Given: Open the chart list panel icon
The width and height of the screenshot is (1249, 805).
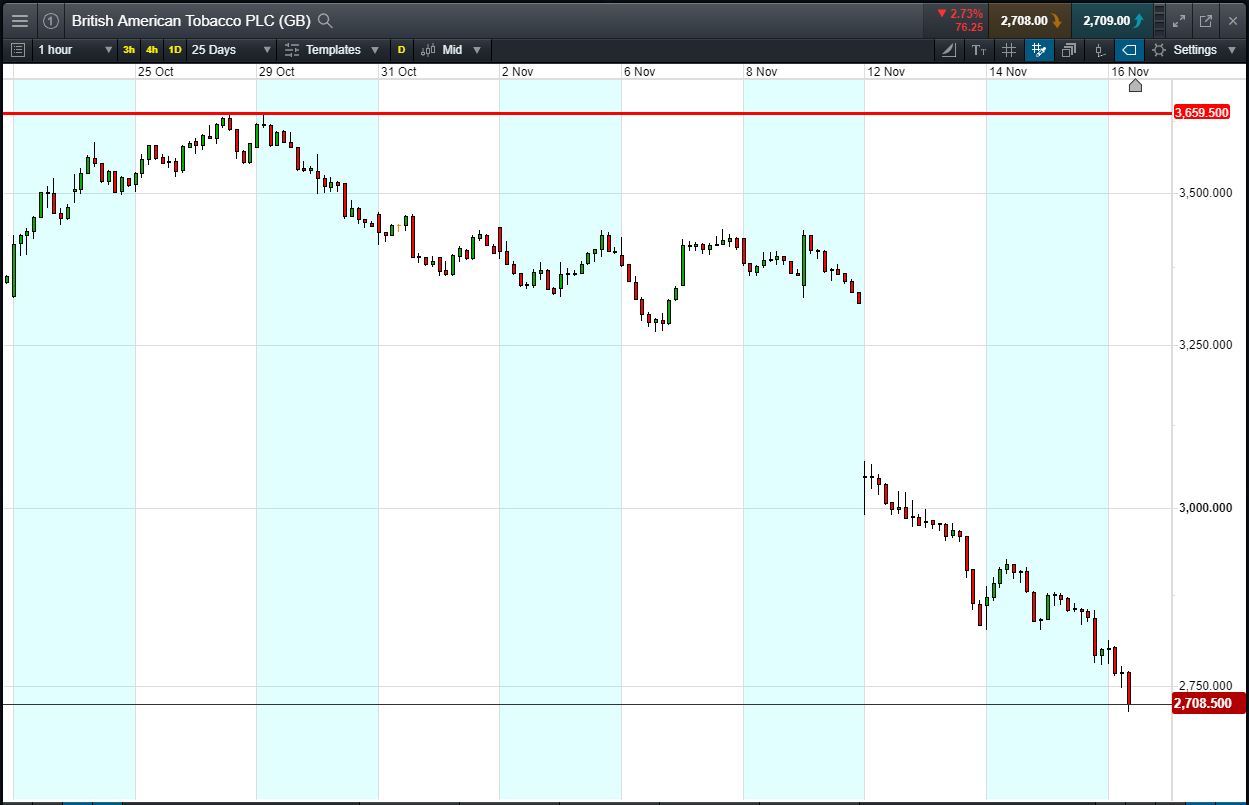Looking at the screenshot, I should coord(17,49).
